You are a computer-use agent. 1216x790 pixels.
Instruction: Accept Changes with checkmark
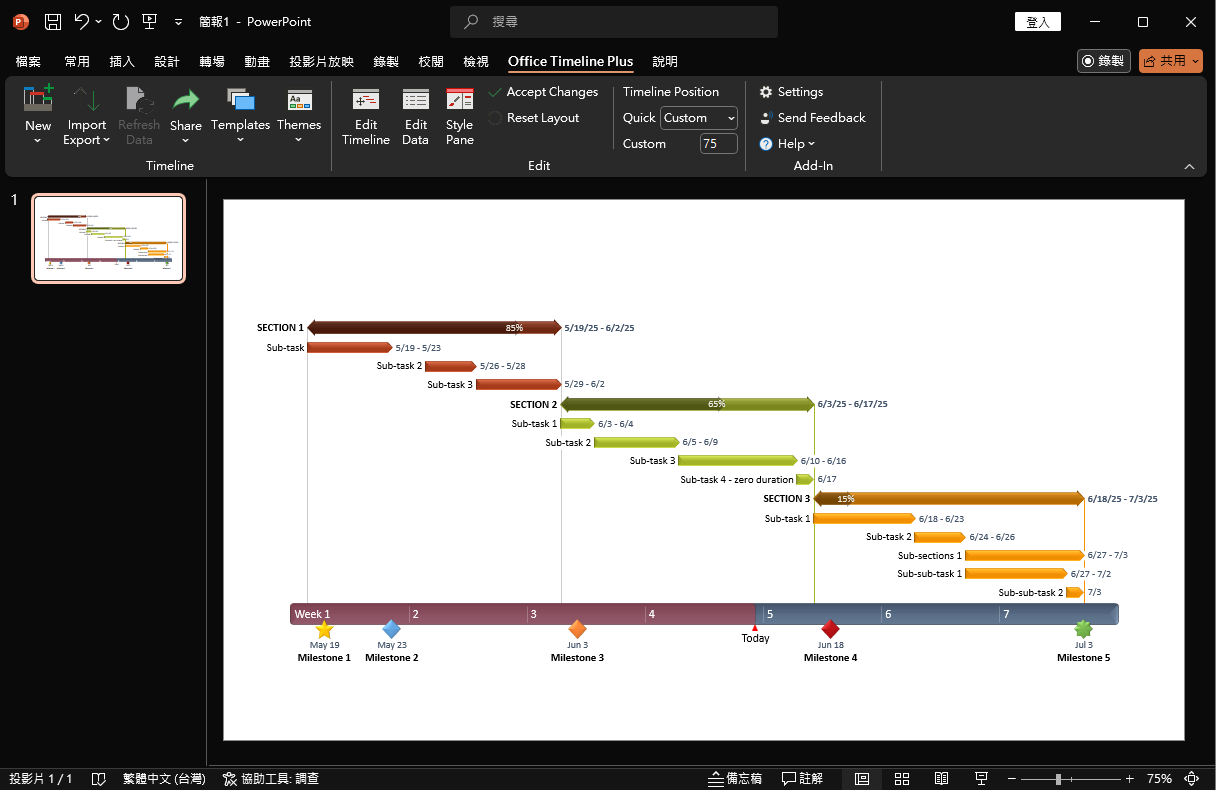pos(543,92)
